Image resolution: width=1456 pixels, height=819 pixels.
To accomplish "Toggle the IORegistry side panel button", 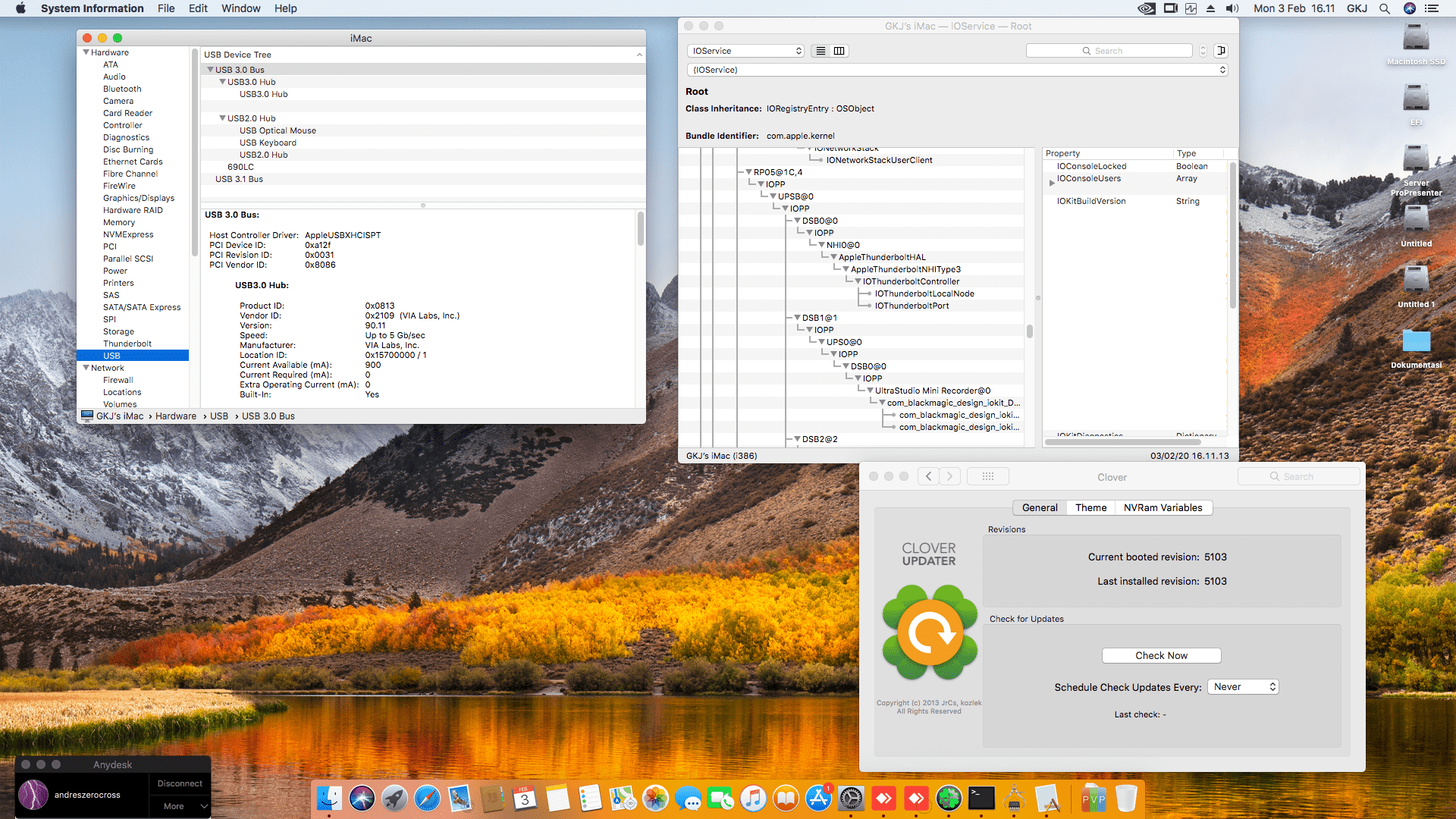I will 1221,51.
